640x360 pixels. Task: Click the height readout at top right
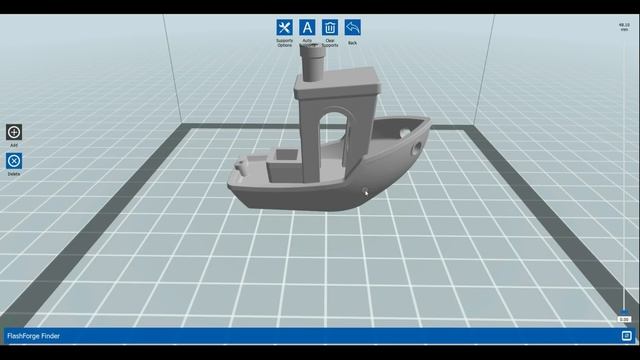coord(624,27)
